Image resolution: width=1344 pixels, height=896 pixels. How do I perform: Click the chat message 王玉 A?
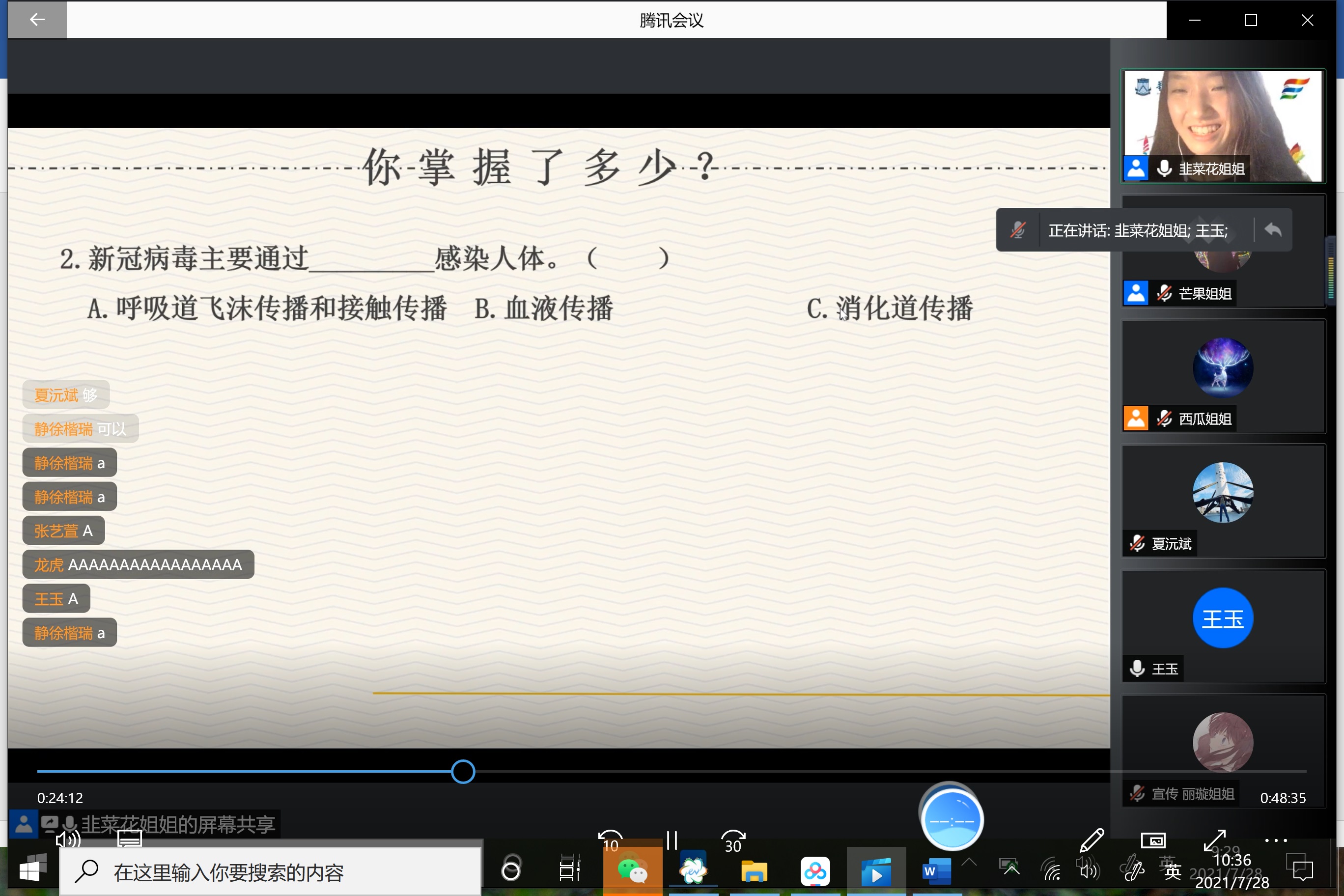pos(56,599)
